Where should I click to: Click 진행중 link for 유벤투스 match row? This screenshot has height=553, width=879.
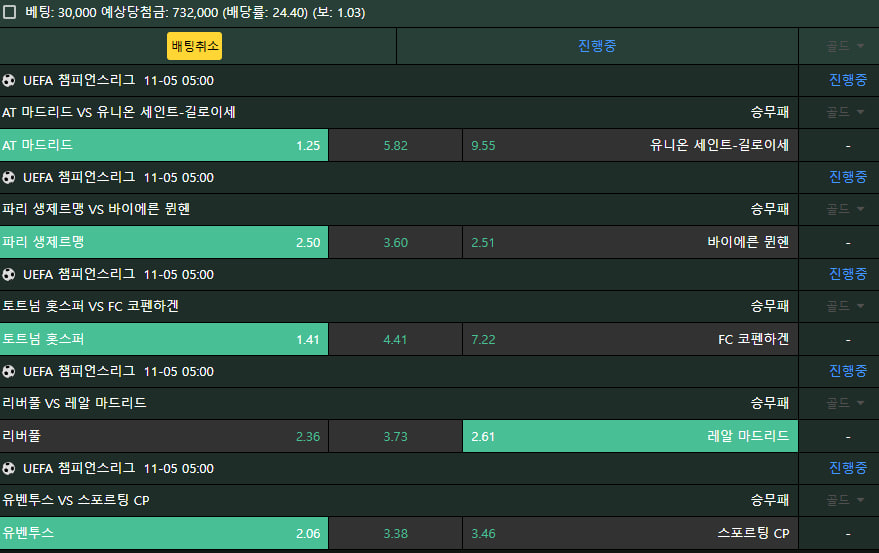point(848,468)
